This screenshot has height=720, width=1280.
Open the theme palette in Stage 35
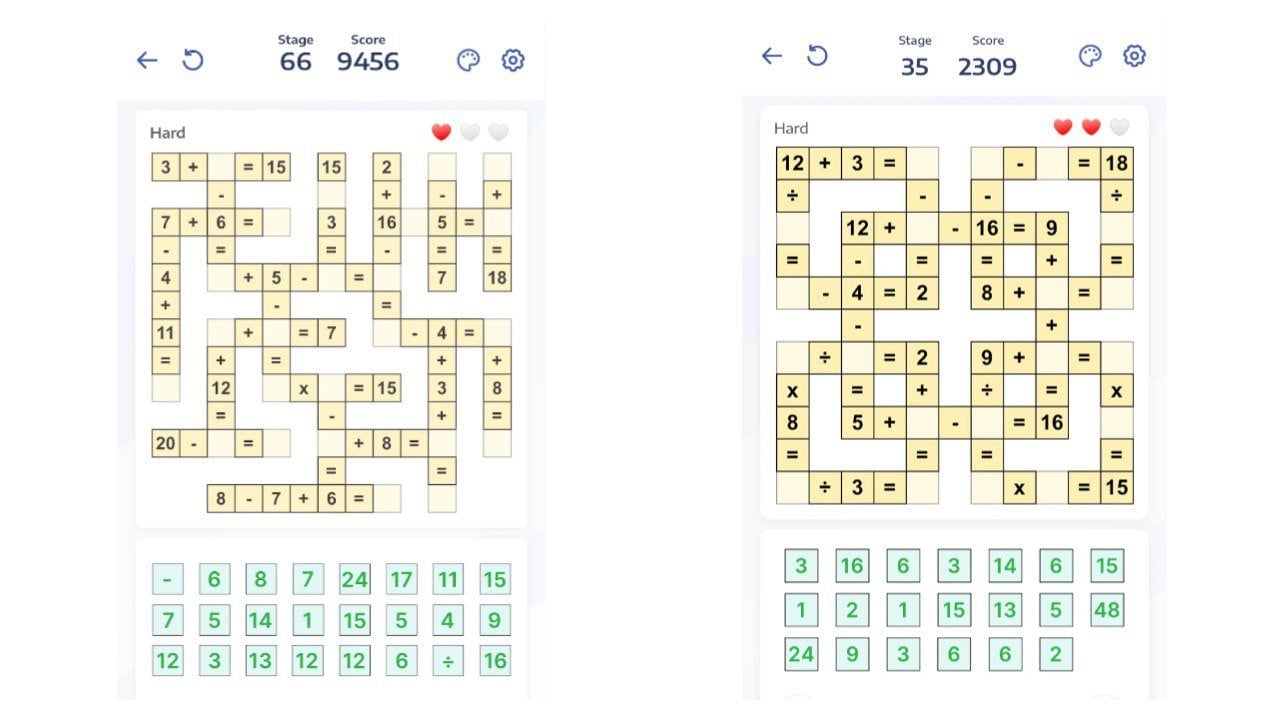[x=1090, y=56]
